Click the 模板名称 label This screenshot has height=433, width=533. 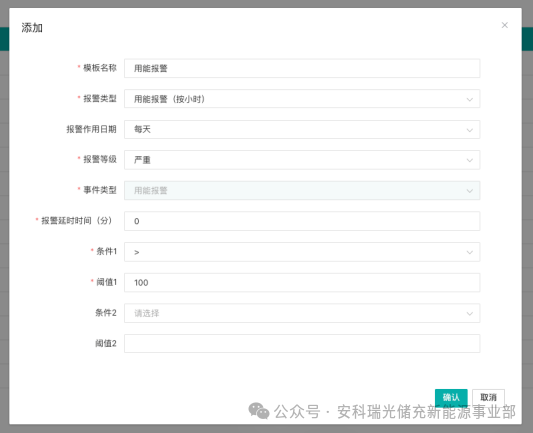100,68
